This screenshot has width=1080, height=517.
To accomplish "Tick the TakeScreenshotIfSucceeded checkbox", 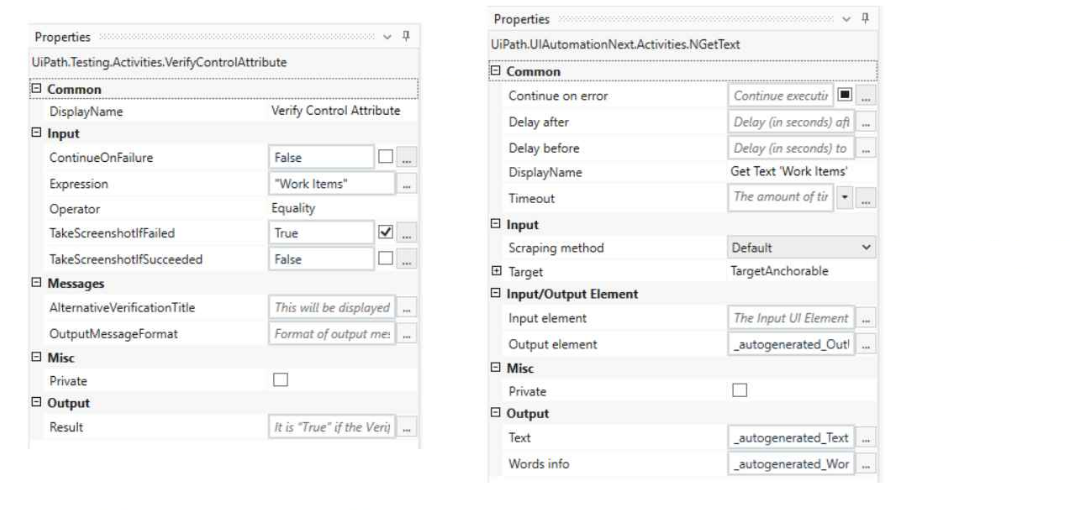I will tap(386, 259).
